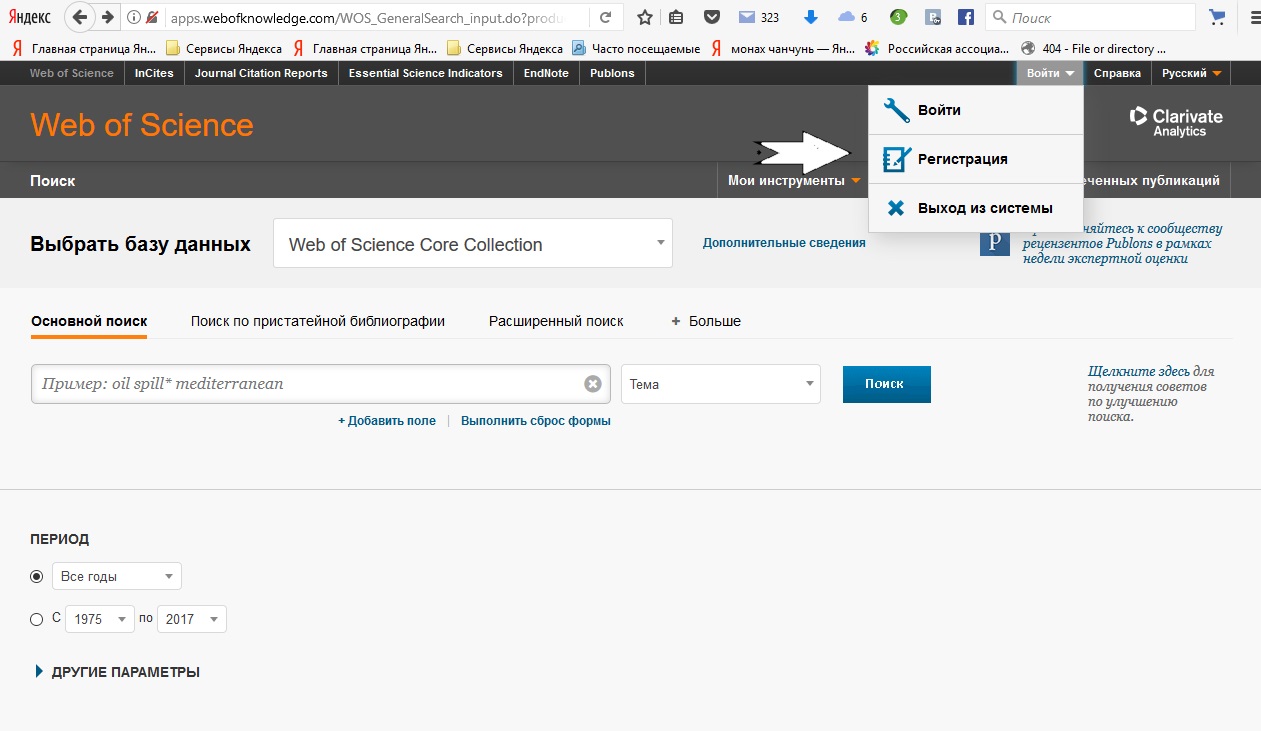This screenshot has width=1261, height=731.
Task: Click the registration pencil icon
Action: [897, 159]
